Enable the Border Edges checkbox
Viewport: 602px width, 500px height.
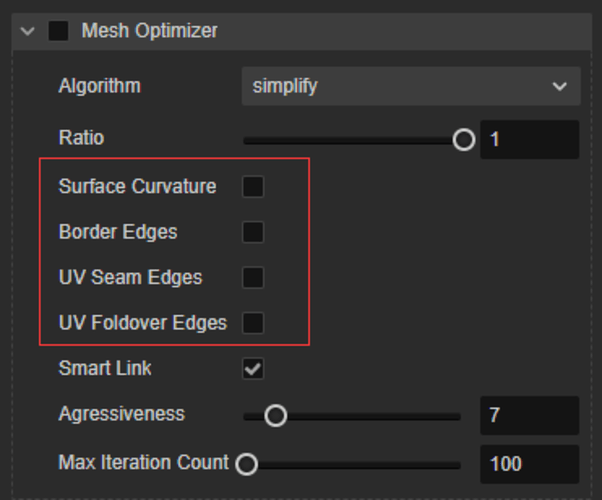pyautogui.click(x=254, y=232)
